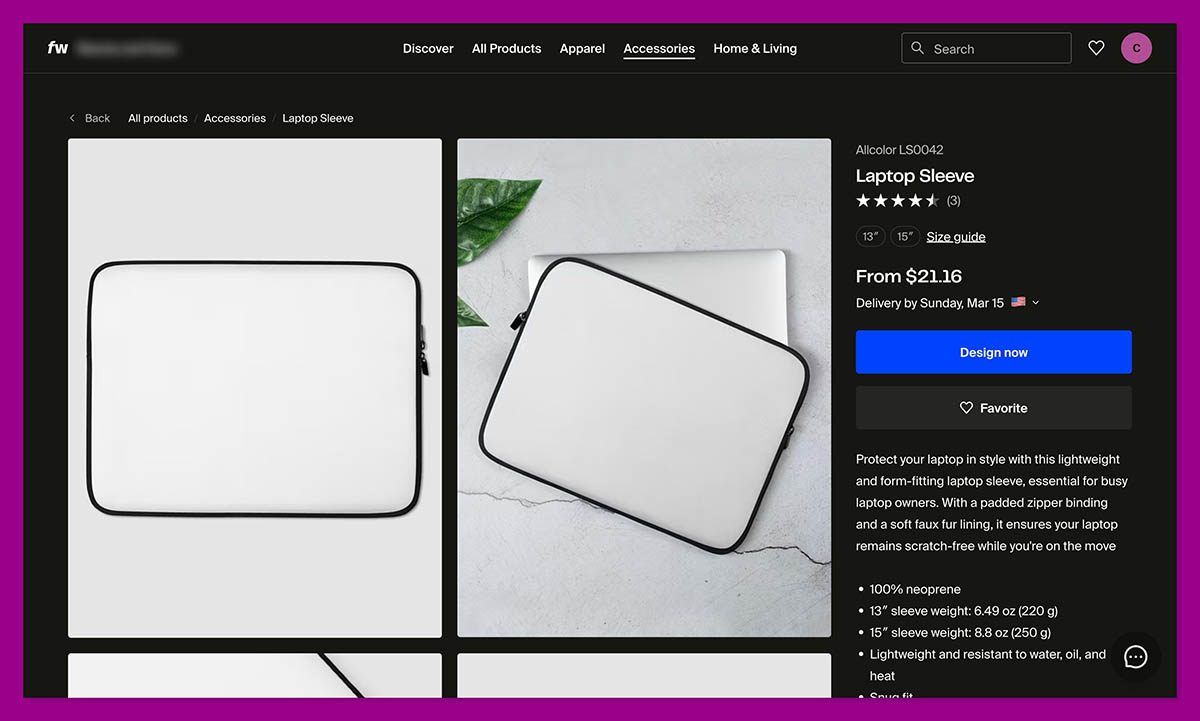Click the fw logo in the header
Viewport: 1200px width, 721px height.
[x=57, y=47]
